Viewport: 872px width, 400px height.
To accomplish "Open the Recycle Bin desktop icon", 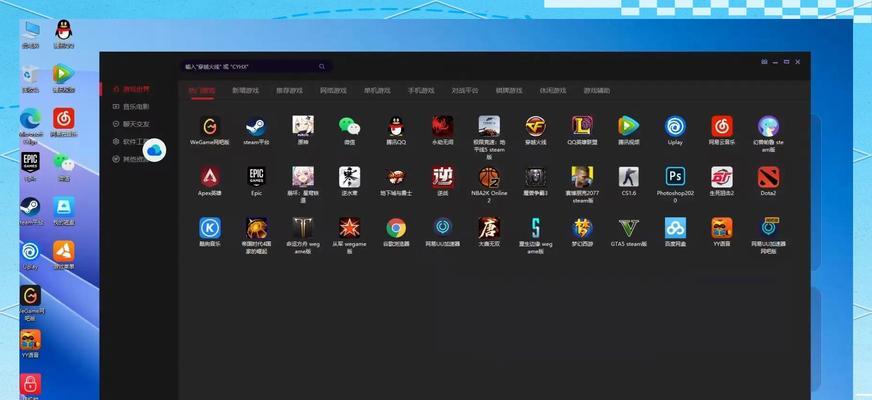I will tap(30, 74).
